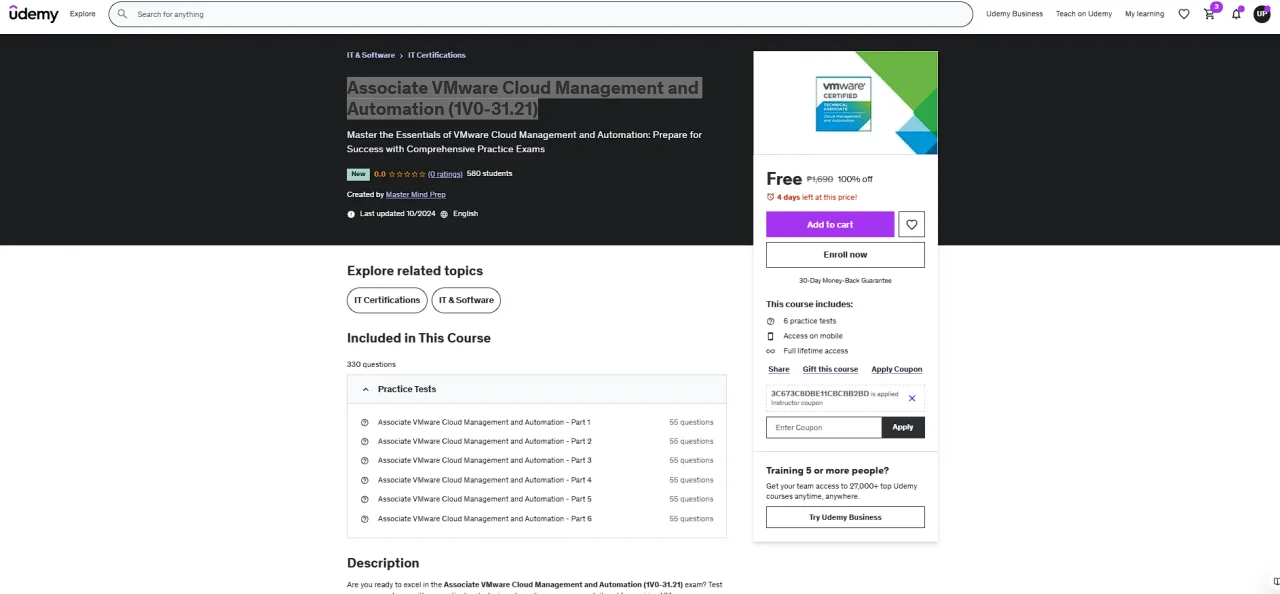Click the VMware course thumbnail
The width and height of the screenshot is (1280, 594).
845,103
